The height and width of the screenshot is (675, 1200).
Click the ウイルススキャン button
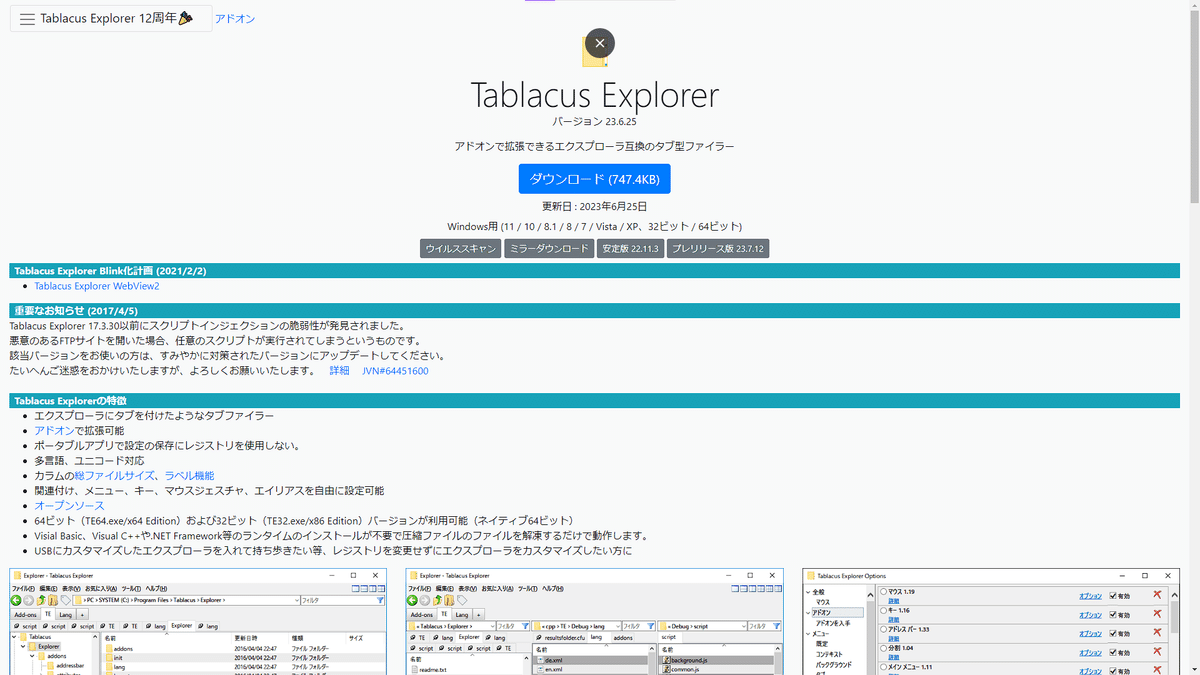click(460, 249)
